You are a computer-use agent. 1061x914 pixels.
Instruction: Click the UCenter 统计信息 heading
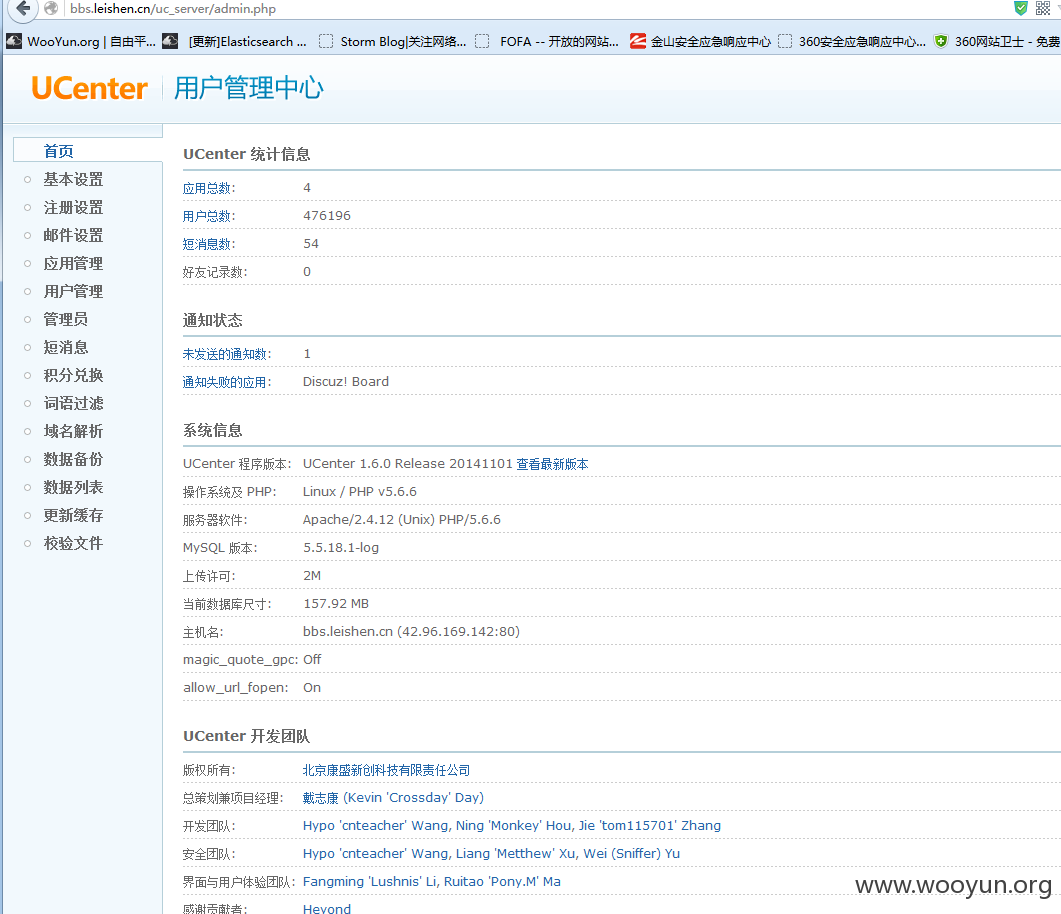246,154
